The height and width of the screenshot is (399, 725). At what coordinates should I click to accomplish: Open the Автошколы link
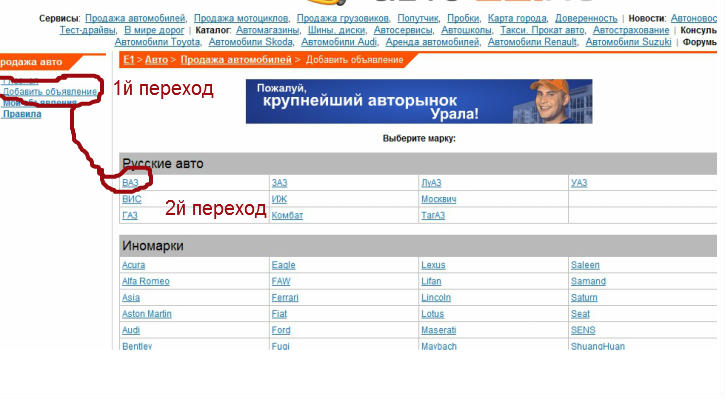[466, 30]
